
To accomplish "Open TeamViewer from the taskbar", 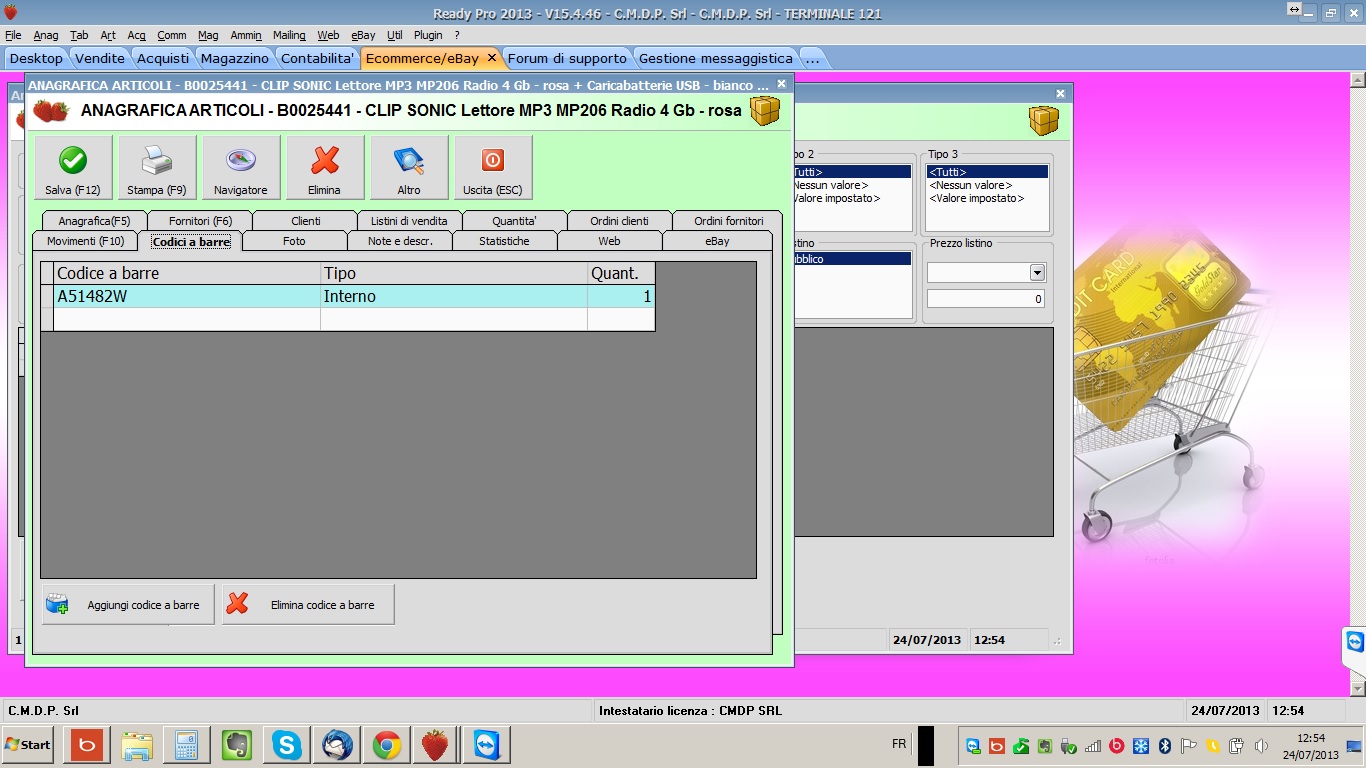I will pos(487,745).
